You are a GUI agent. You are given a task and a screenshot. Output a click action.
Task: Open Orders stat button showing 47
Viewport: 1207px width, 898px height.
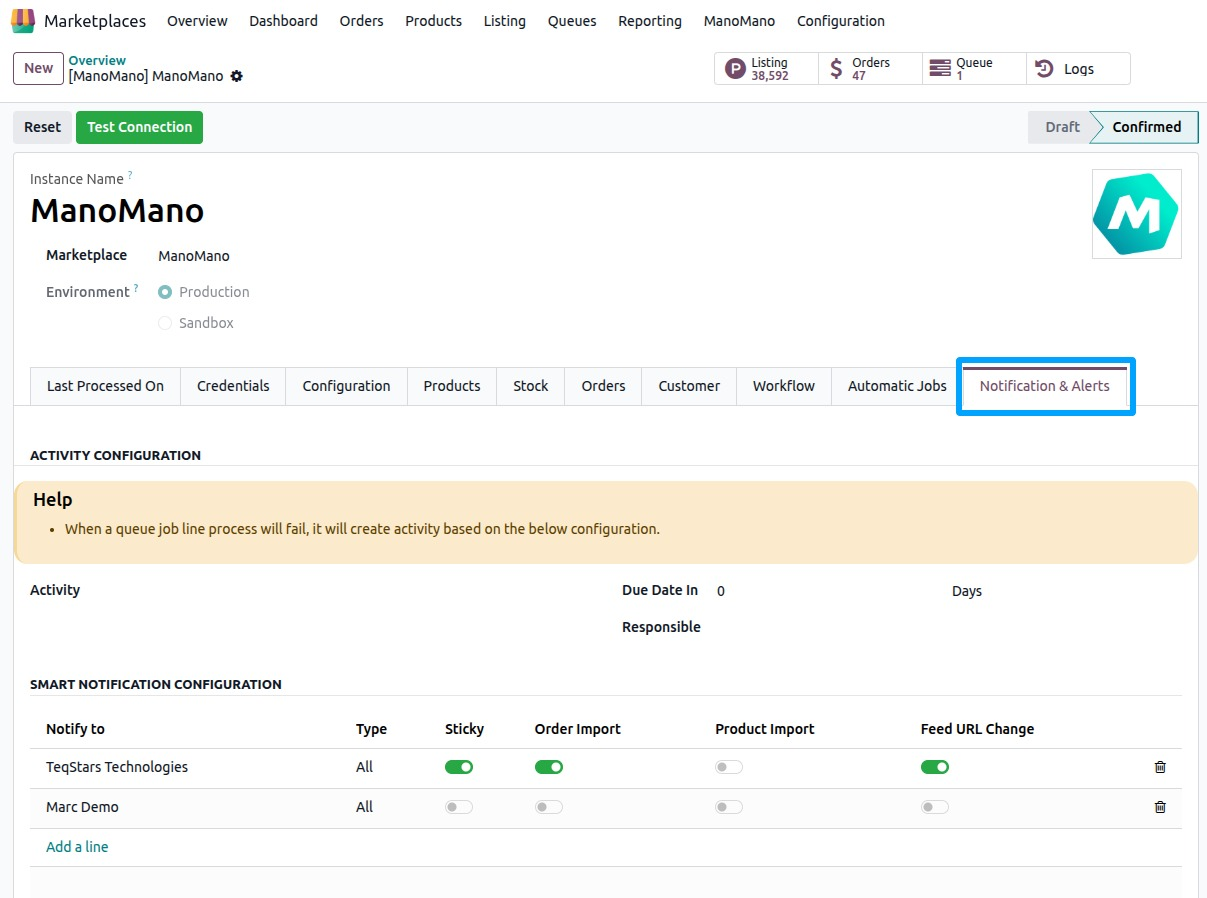pyautogui.click(x=870, y=69)
